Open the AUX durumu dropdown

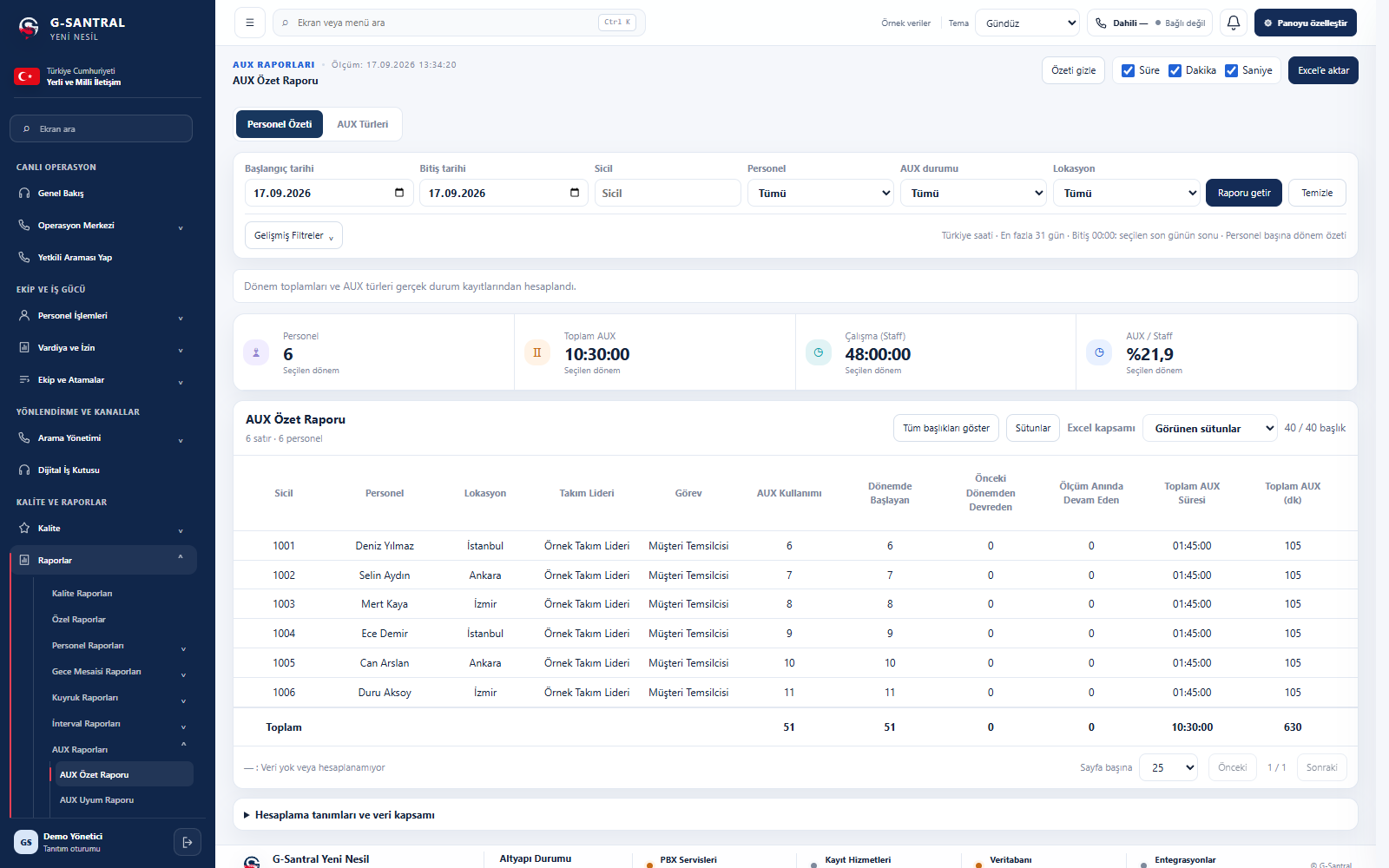coord(973,193)
